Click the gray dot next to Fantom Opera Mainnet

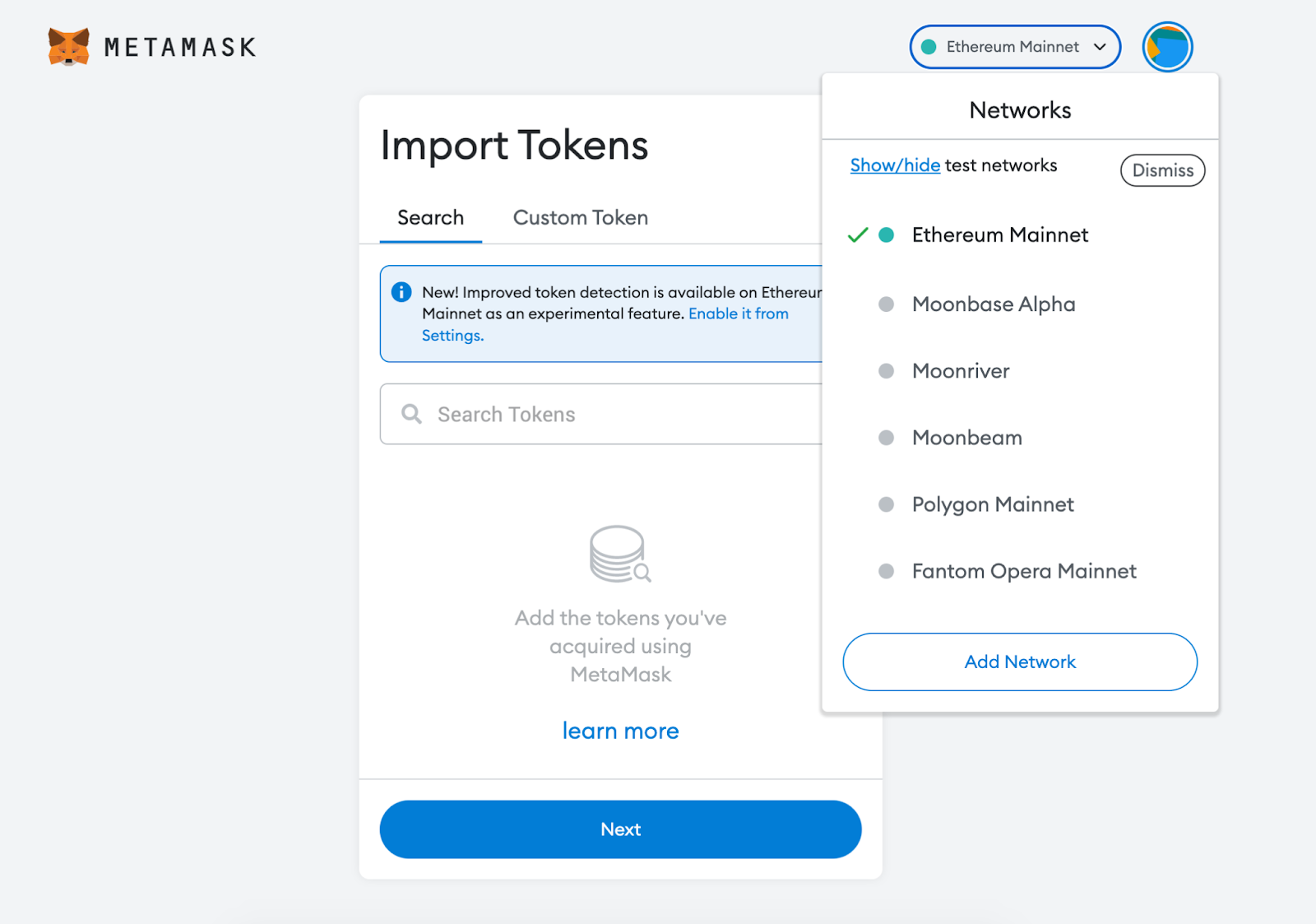coord(887,571)
